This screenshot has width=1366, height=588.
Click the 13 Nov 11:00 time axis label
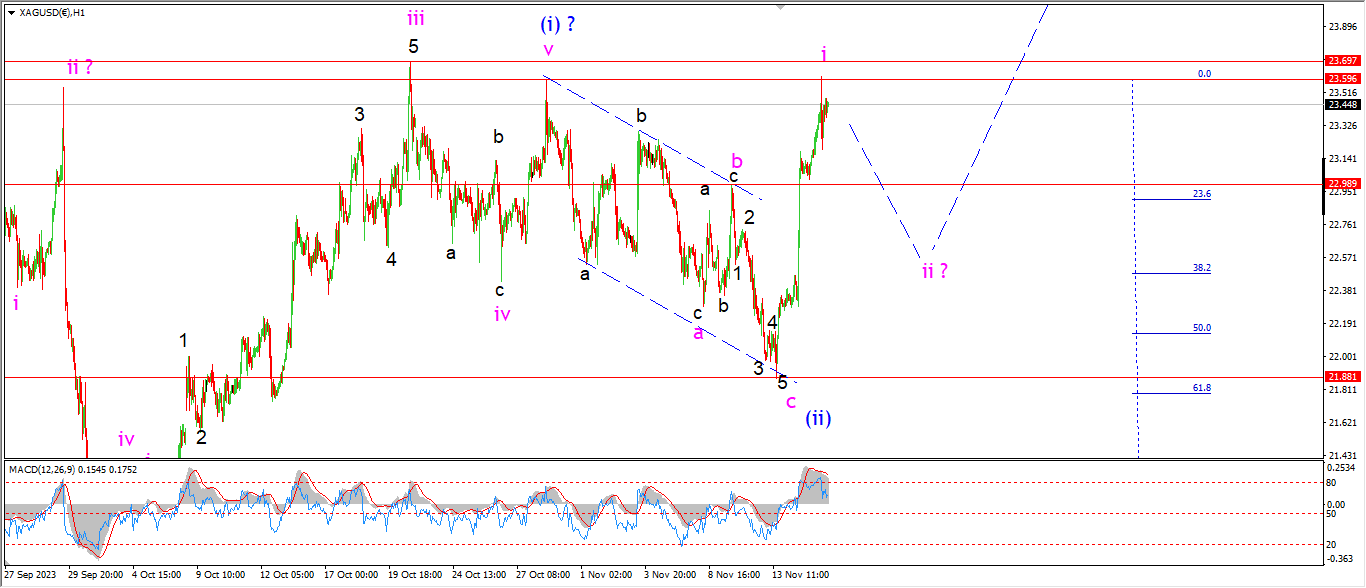[800, 575]
